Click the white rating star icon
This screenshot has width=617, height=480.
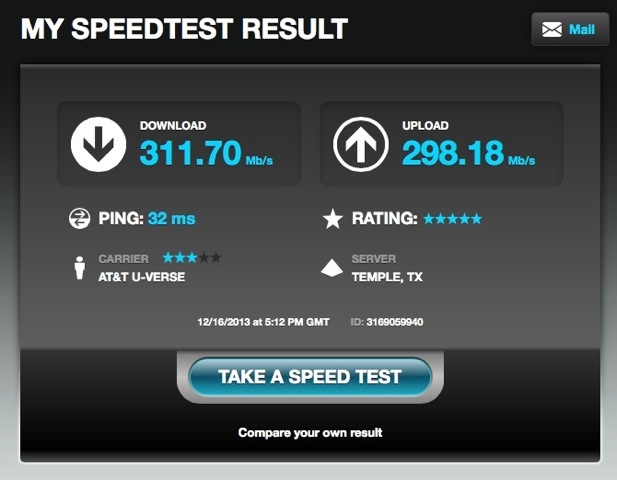click(x=333, y=218)
